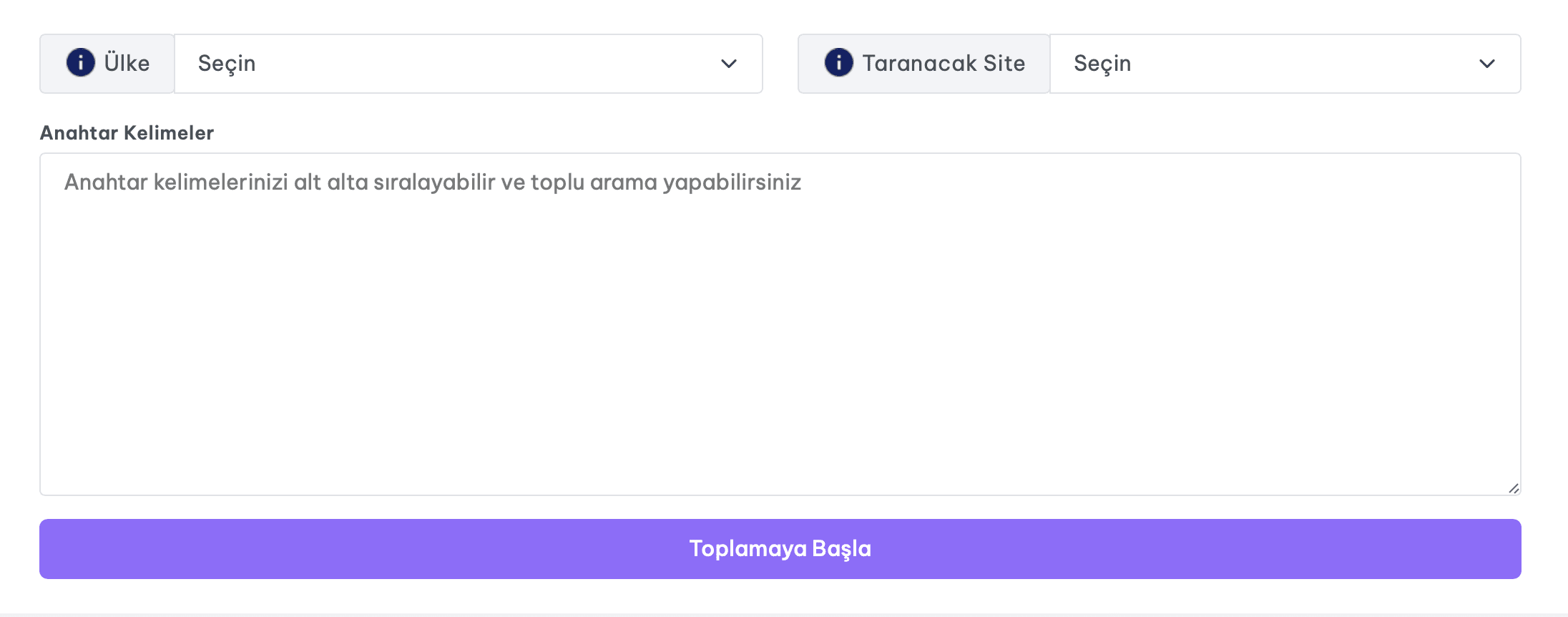Click the purple submit button's label text

point(780,549)
